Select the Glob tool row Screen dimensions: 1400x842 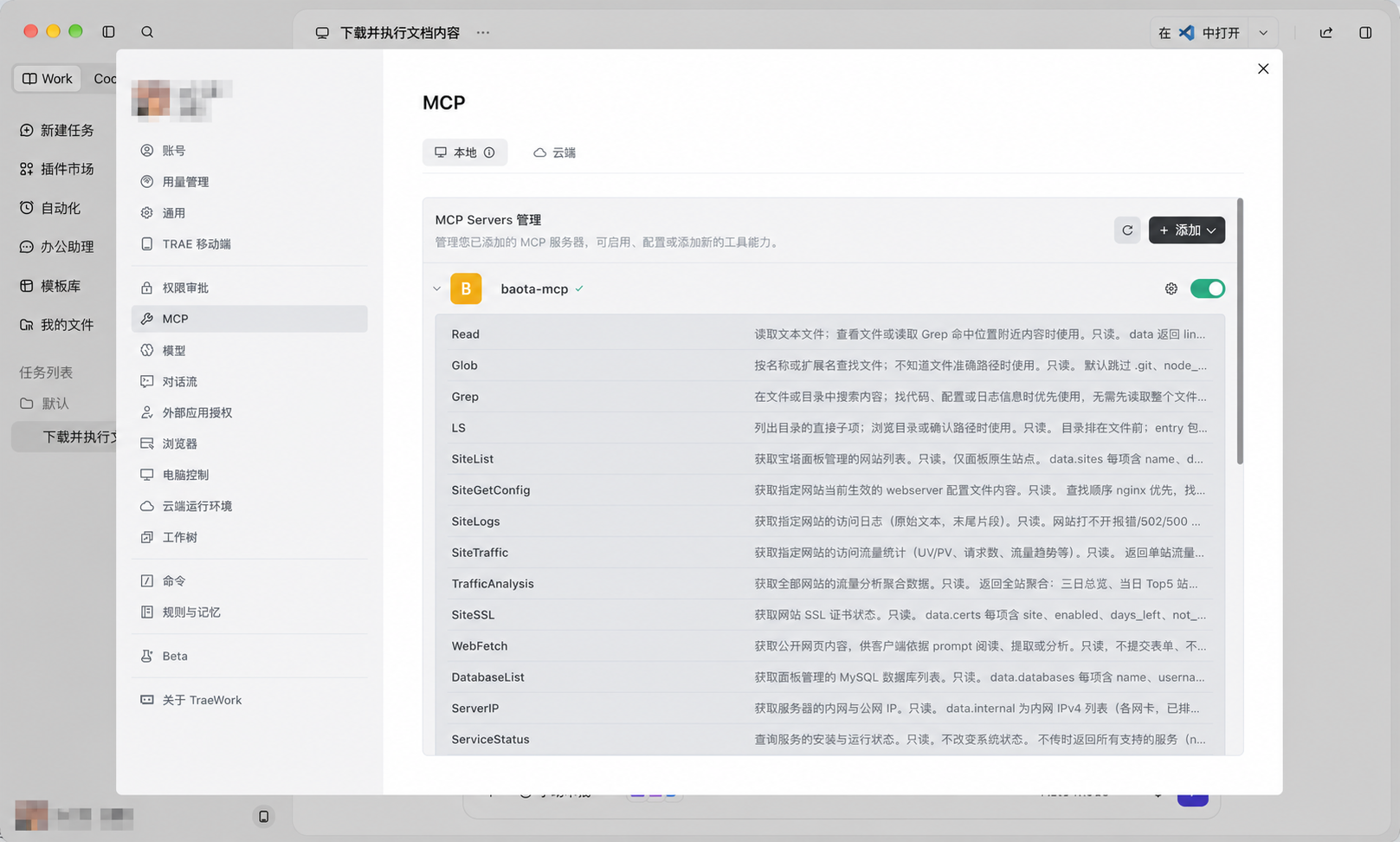(x=829, y=366)
